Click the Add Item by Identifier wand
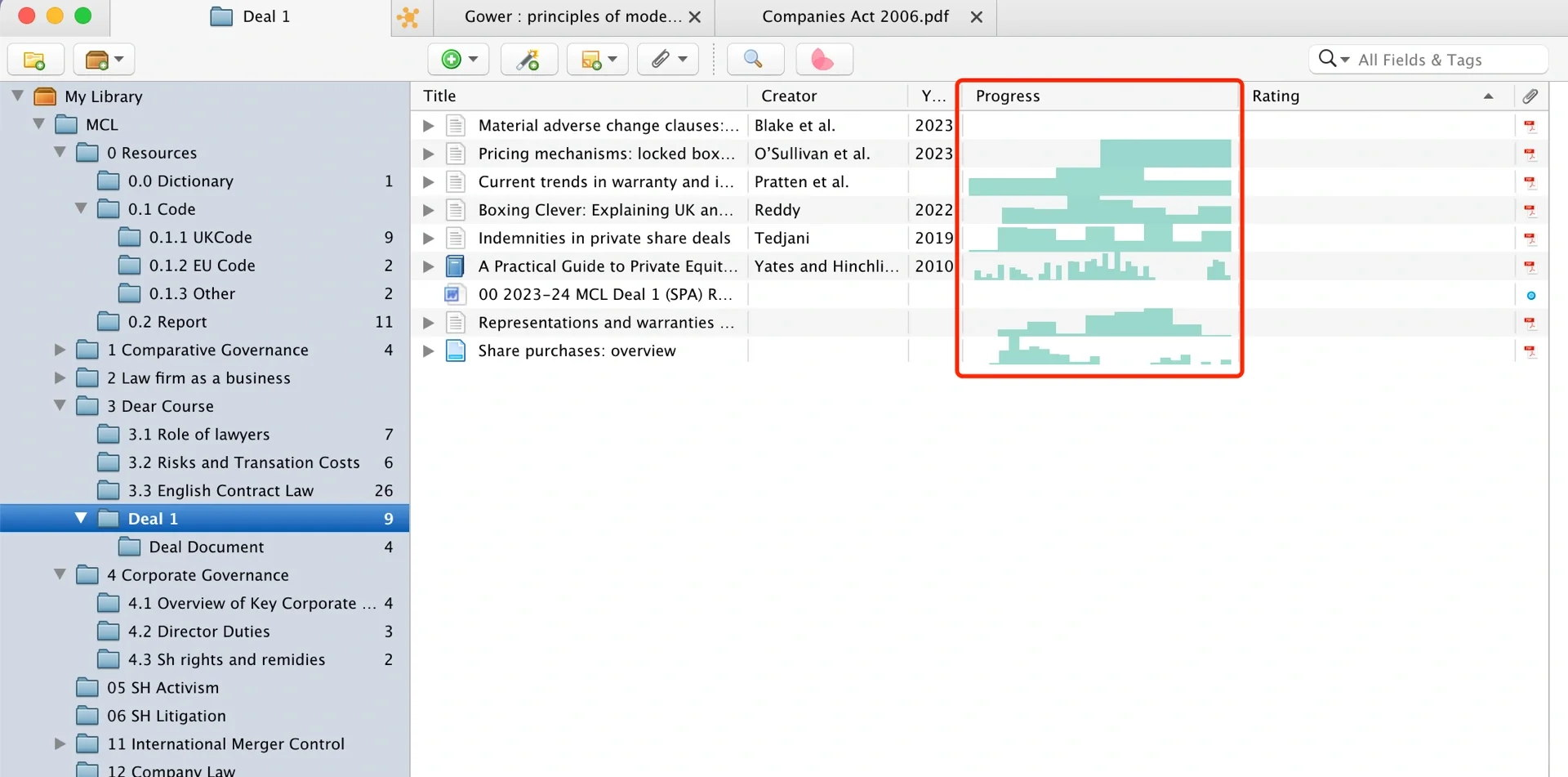 coord(529,60)
